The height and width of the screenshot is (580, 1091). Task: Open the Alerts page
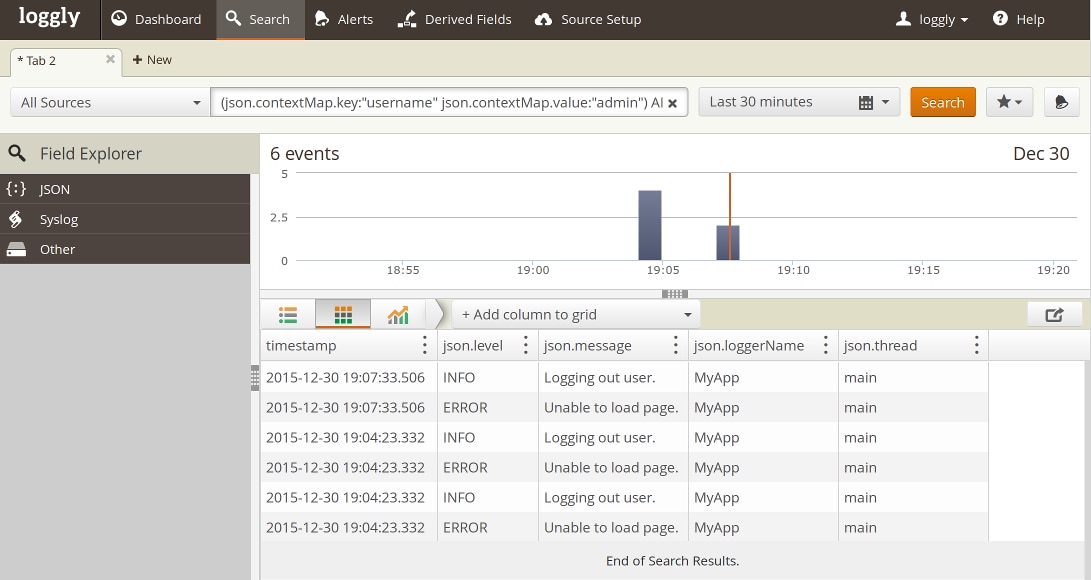[x=344, y=19]
